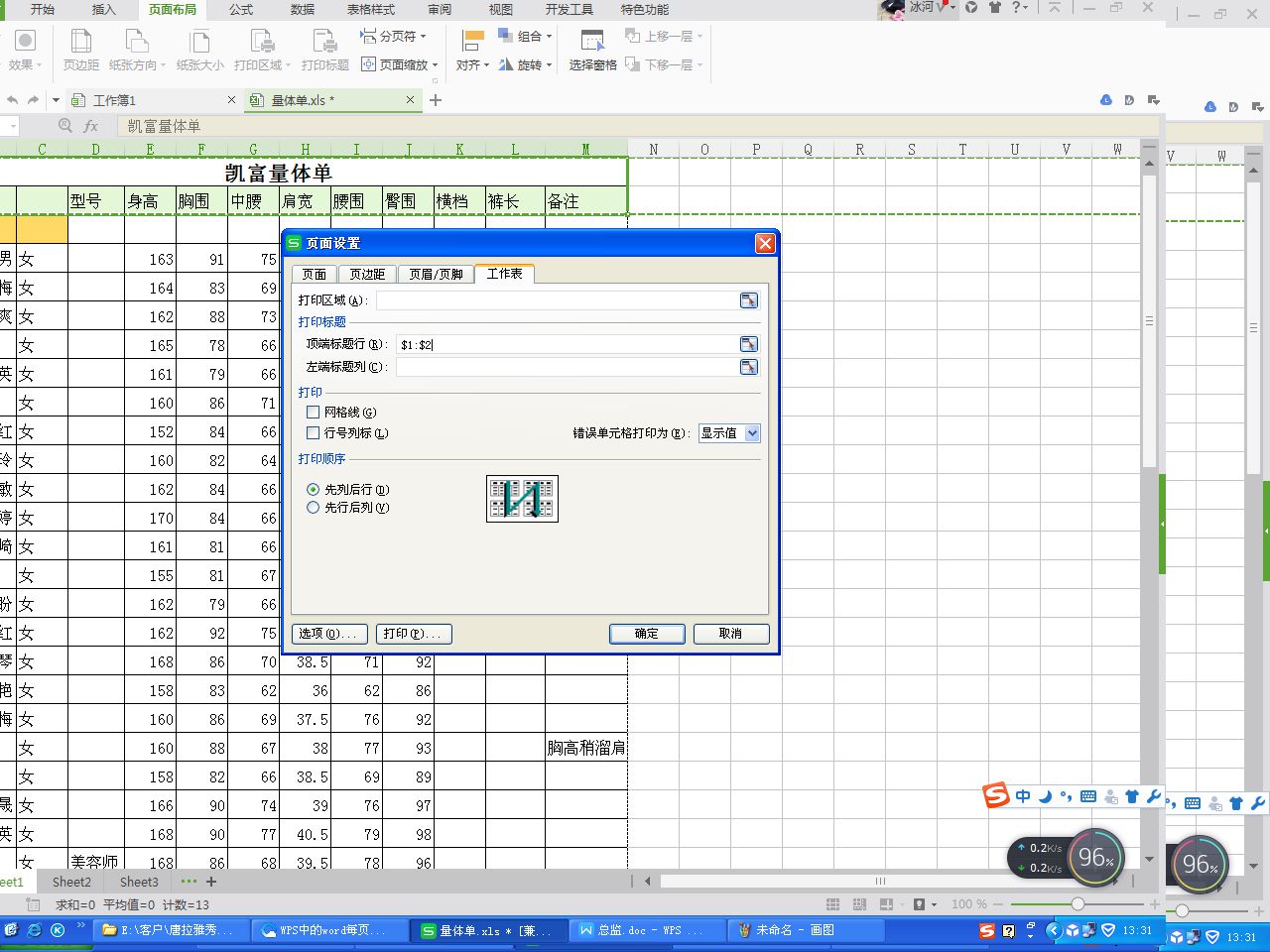Click the fx insert function icon
The width and height of the screenshot is (1270, 952).
coord(91,126)
